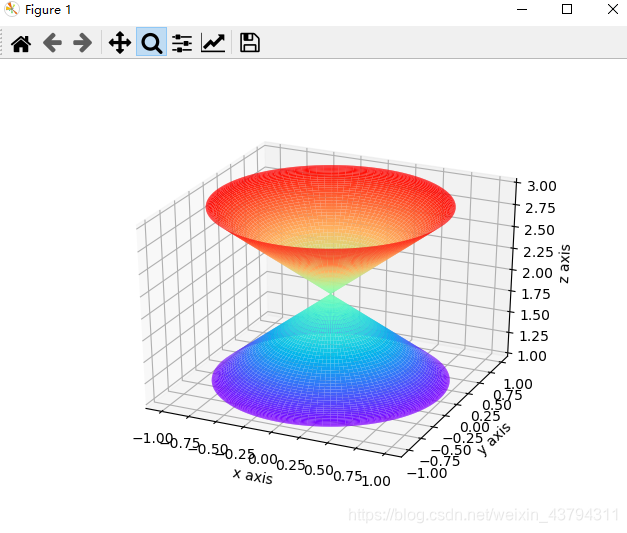Click the z tick label 1.75
The width and height of the screenshot is (627, 533).
click(536, 294)
